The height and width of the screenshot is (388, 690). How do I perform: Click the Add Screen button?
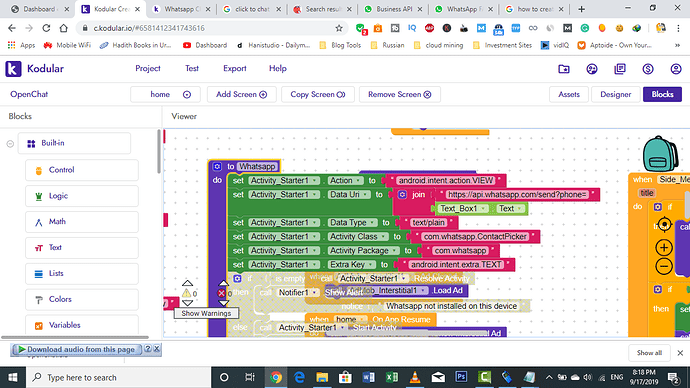click(241, 95)
